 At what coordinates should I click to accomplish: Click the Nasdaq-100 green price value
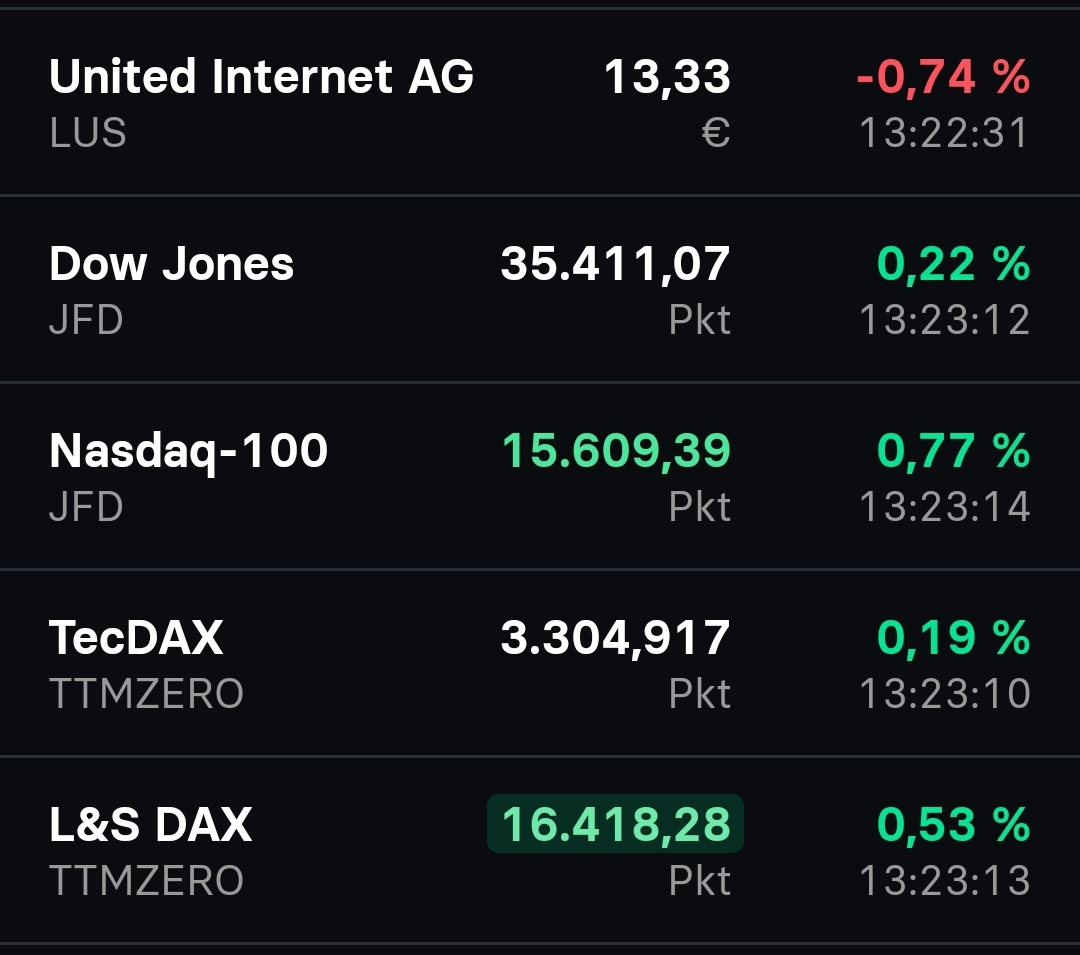pos(614,450)
